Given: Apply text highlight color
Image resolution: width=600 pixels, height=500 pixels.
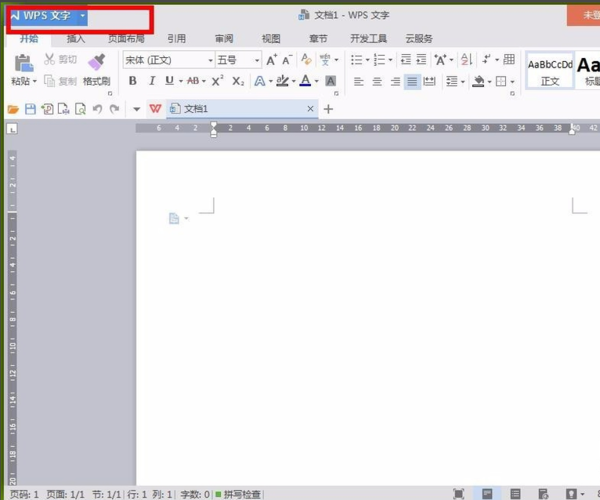Looking at the screenshot, I should point(282,81).
